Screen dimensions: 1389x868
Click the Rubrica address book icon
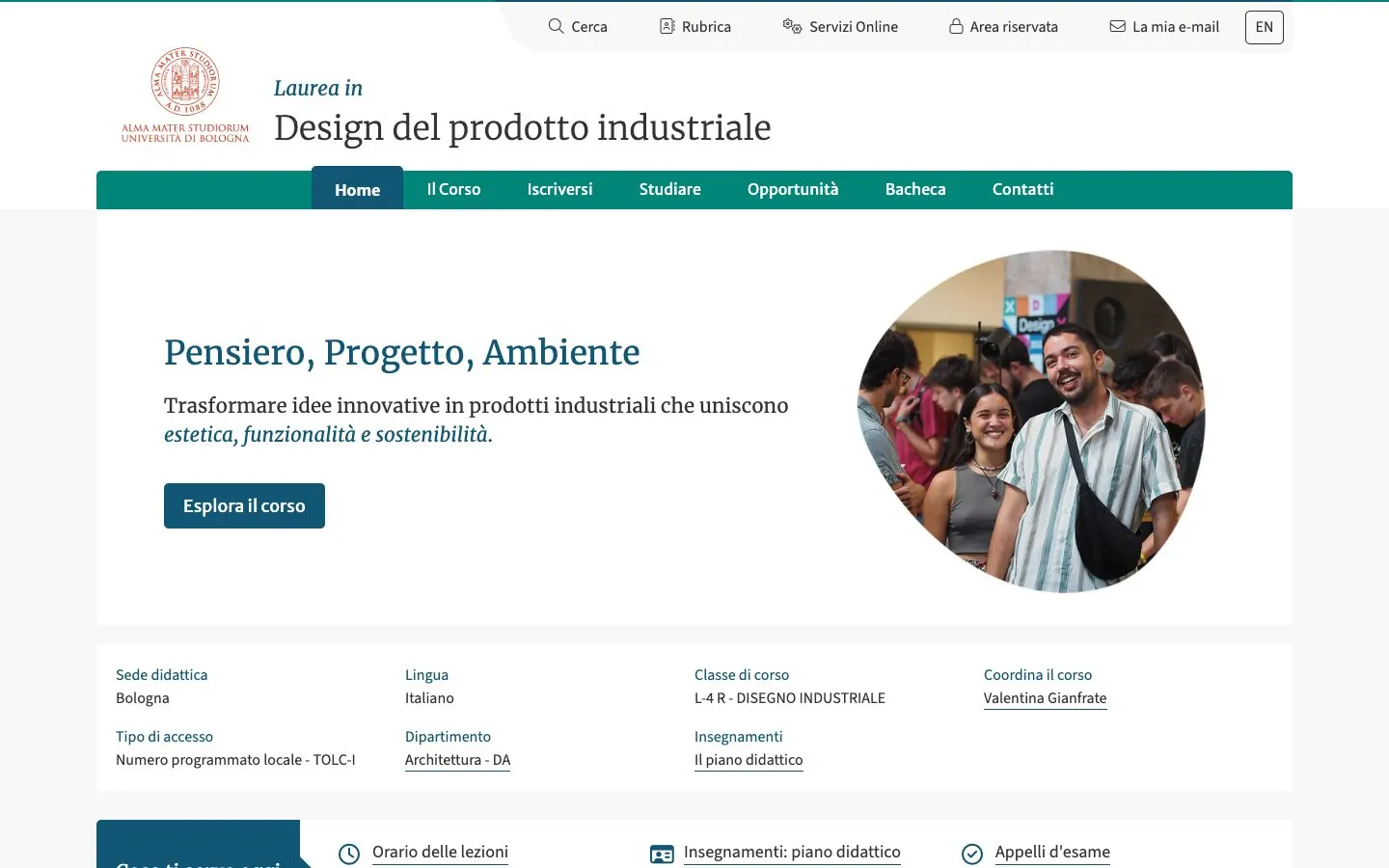coord(667,26)
